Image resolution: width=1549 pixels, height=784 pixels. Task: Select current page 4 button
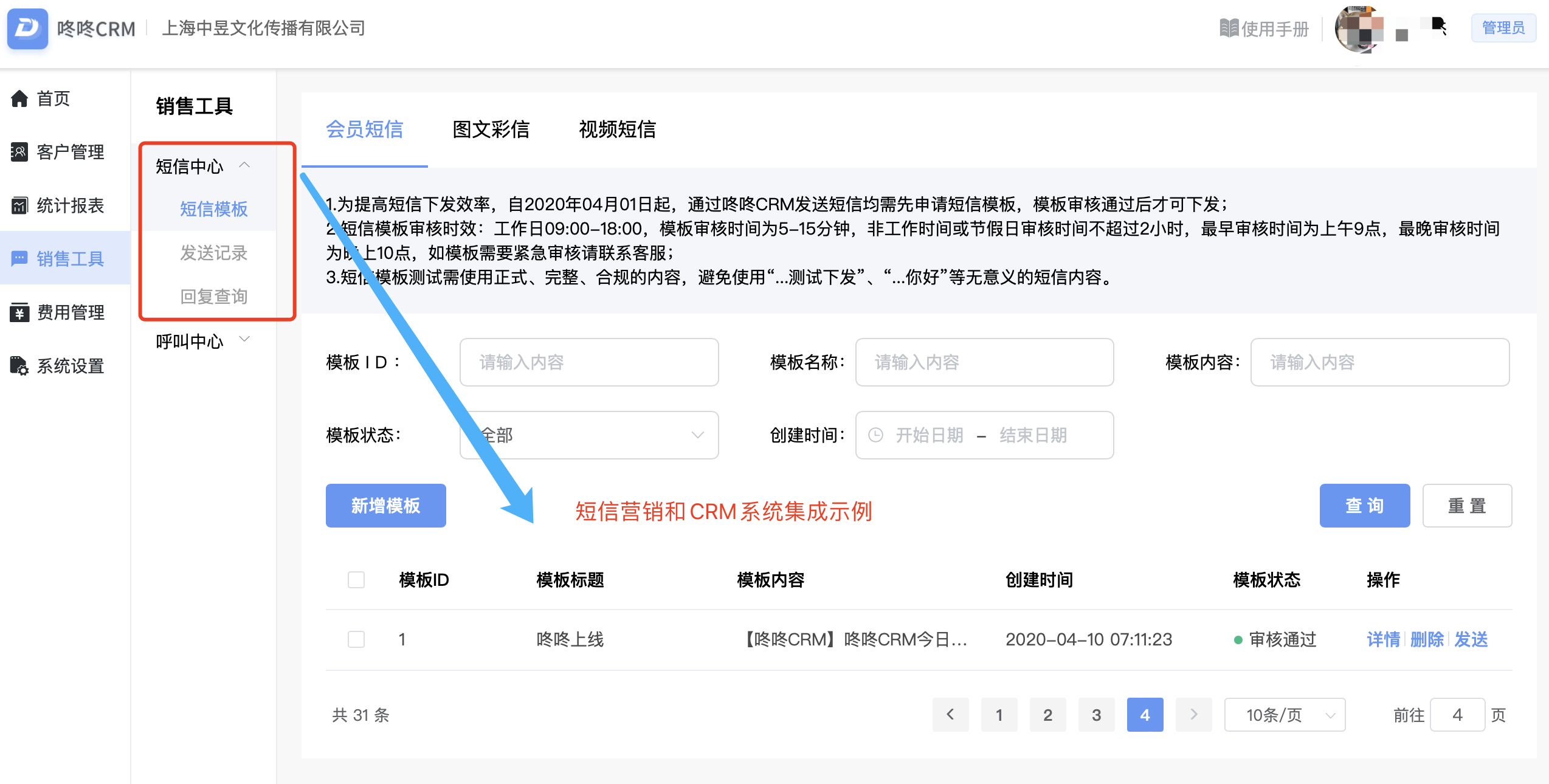[x=1145, y=715]
